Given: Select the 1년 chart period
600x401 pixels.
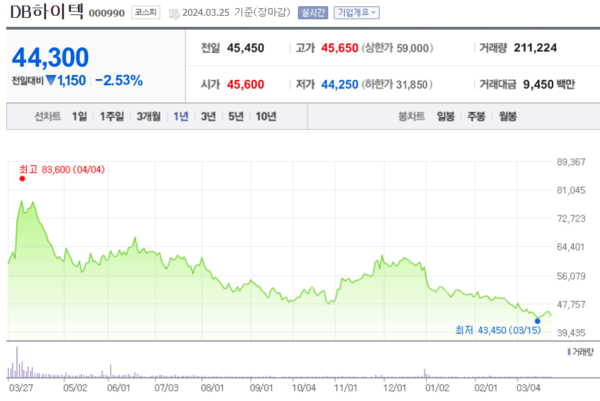Looking at the screenshot, I should [180, 117].
